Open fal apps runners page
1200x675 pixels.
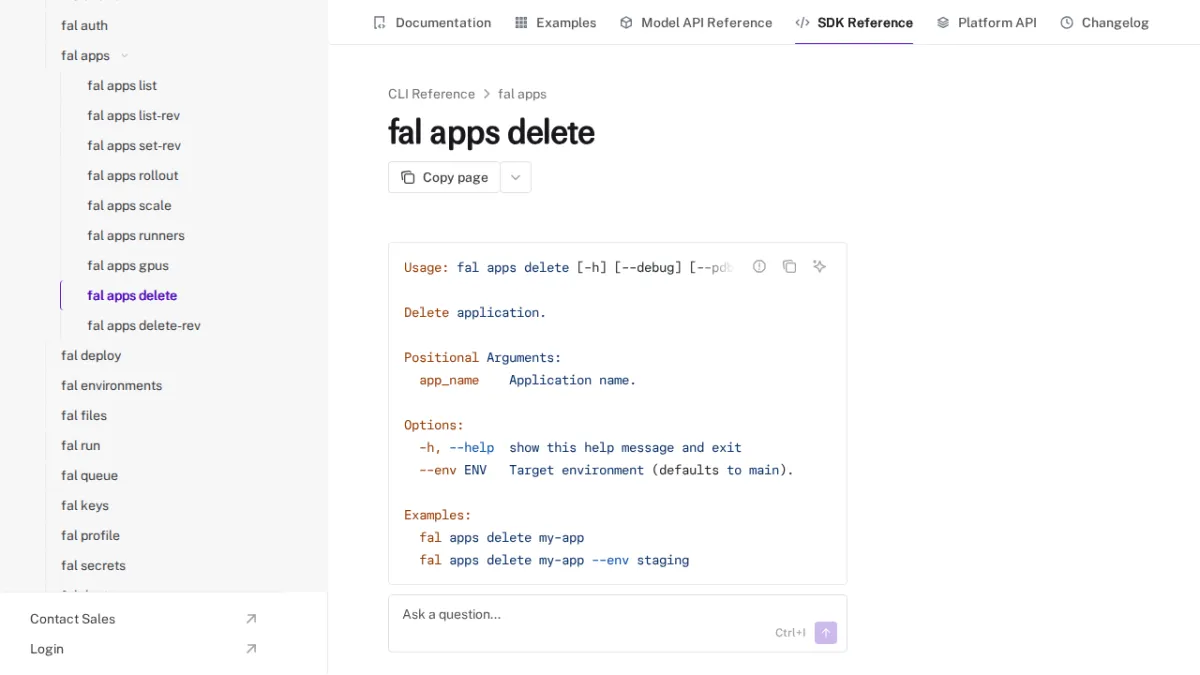pyautogui.click(x=136, y=236)
